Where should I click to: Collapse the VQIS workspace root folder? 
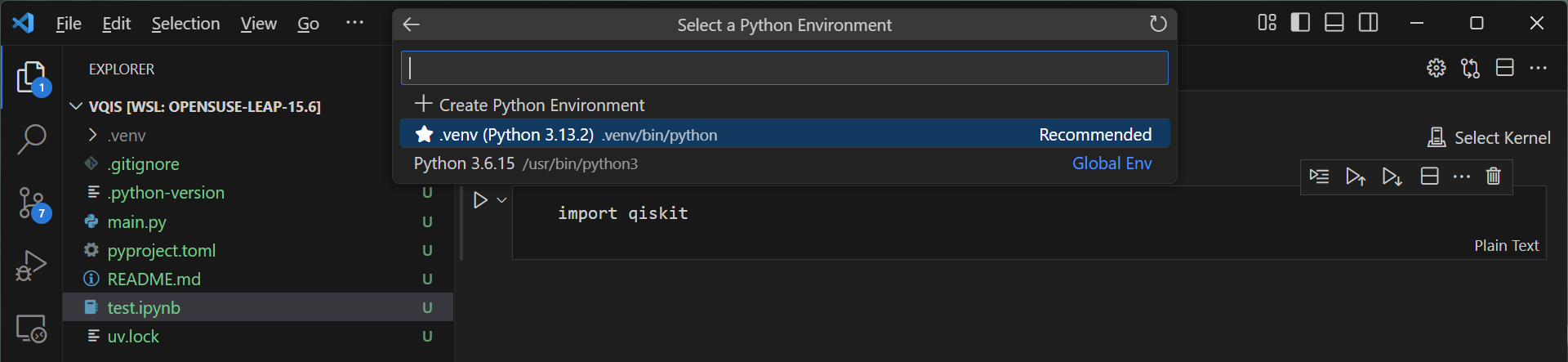76,106
